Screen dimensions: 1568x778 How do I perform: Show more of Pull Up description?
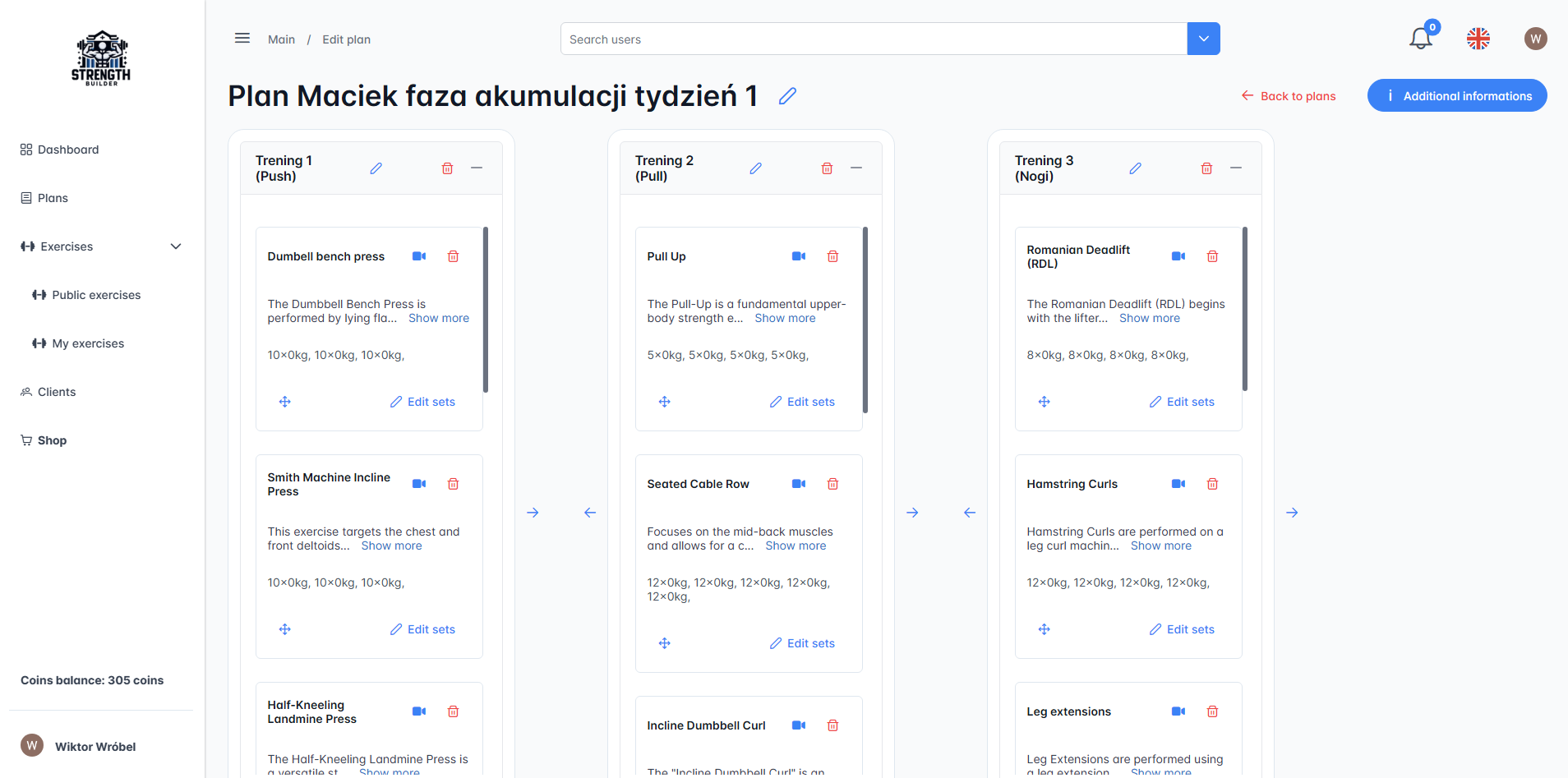[785, 318]
